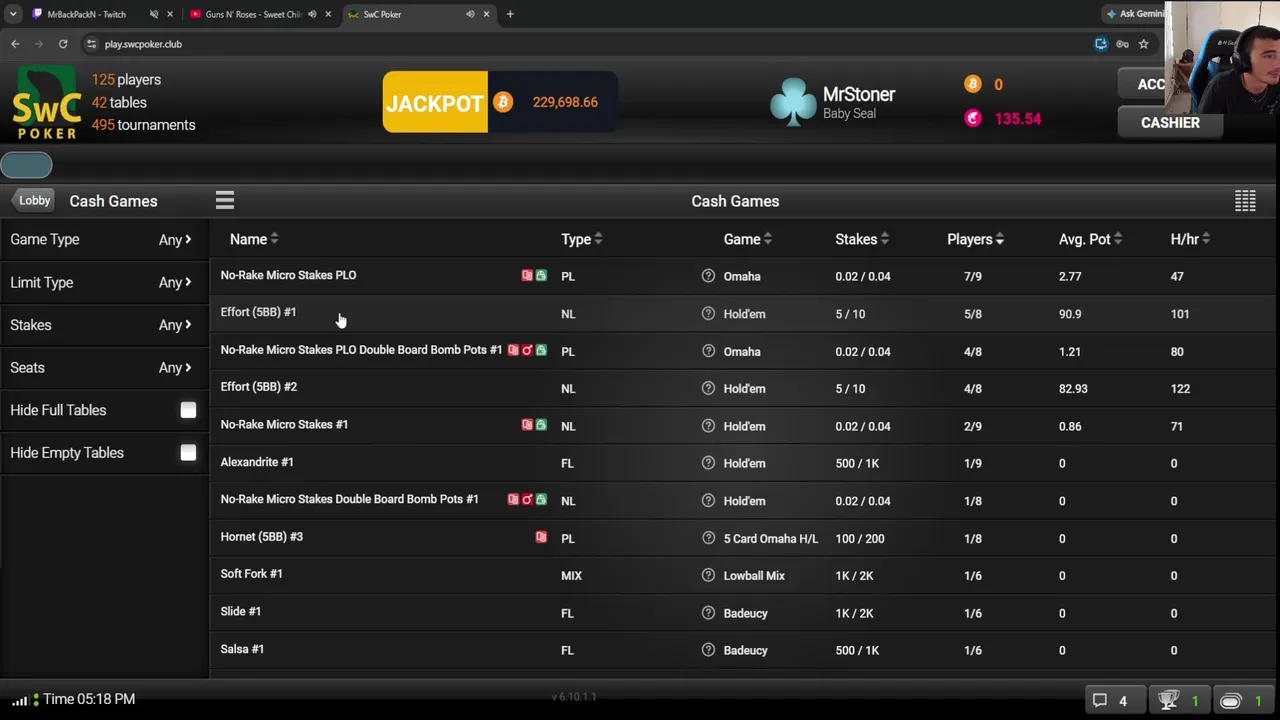The height and width of the screenshot is (720, 1280).
Task: Open the tournaments trophy icon
Action: 1168,701
